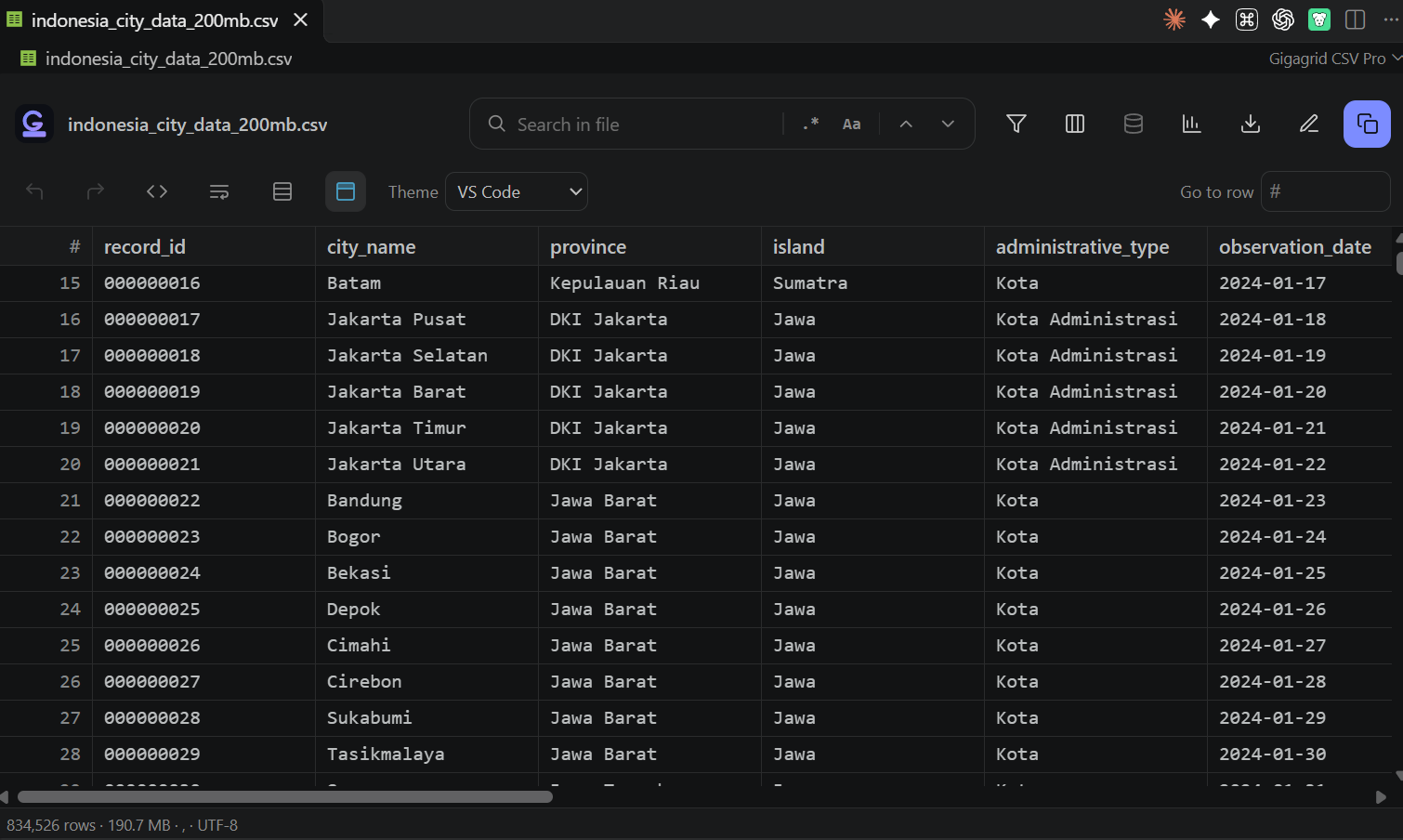The height and width of the screenshot is (840, 1403).
Task: Click the green bear extension icon
Action: [1319, 20]
